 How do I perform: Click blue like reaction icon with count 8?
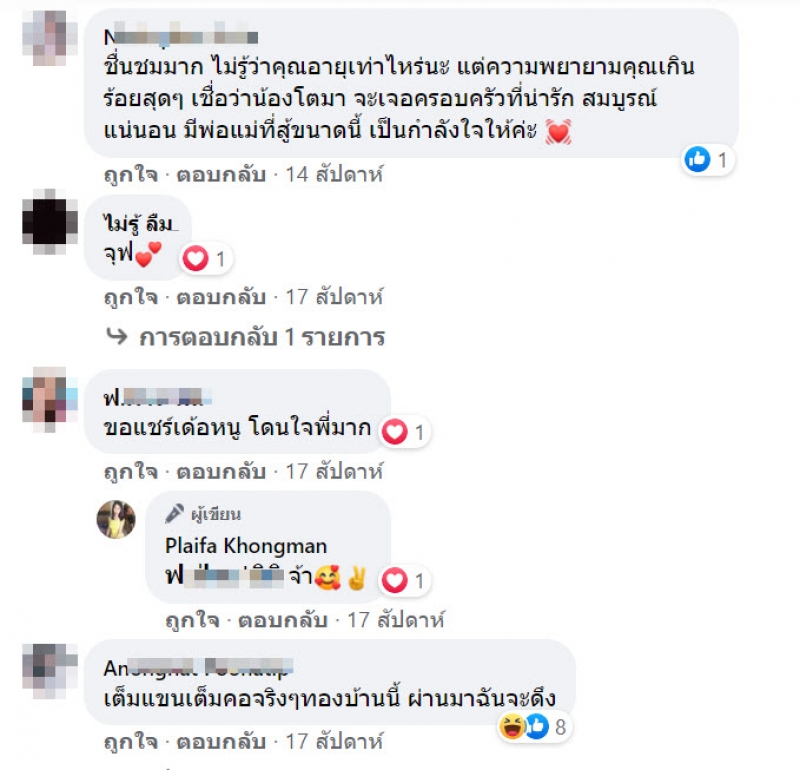coord(536,727)
